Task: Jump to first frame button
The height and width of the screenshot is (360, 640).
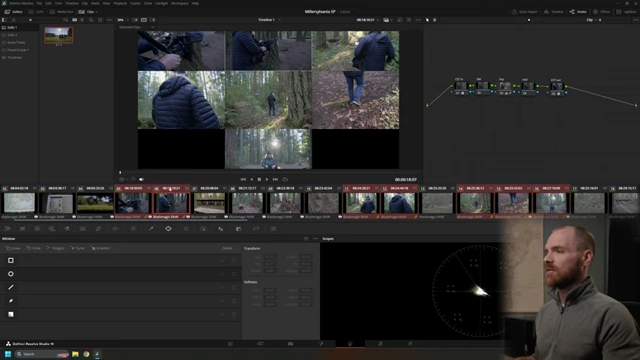Action: pyautogui.click(x=243, y=179)
